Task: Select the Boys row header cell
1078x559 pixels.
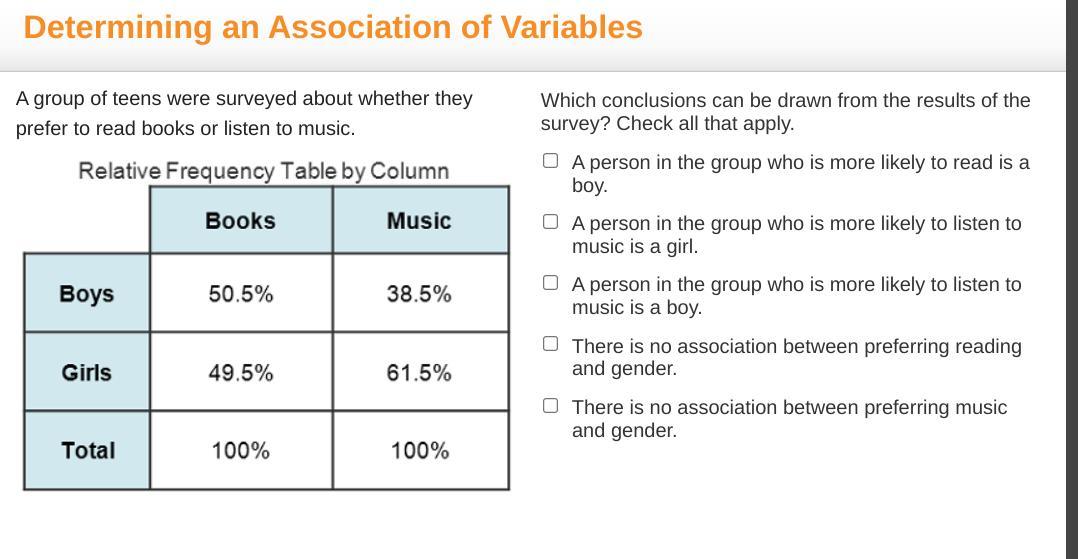Action: 87,293
